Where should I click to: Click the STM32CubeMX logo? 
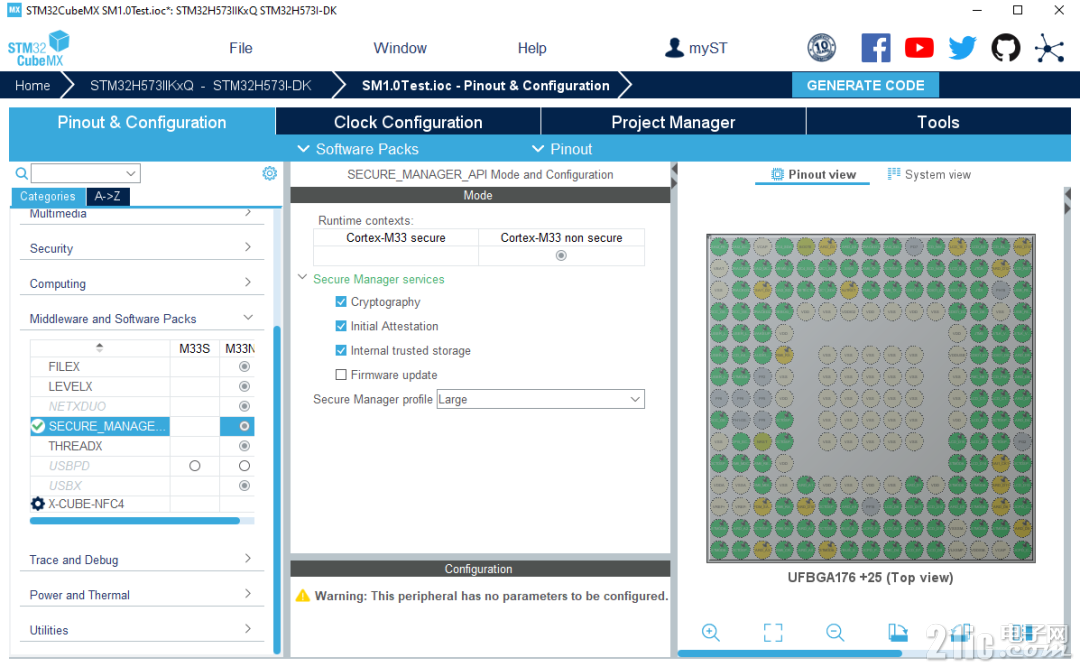pos(39,48)
